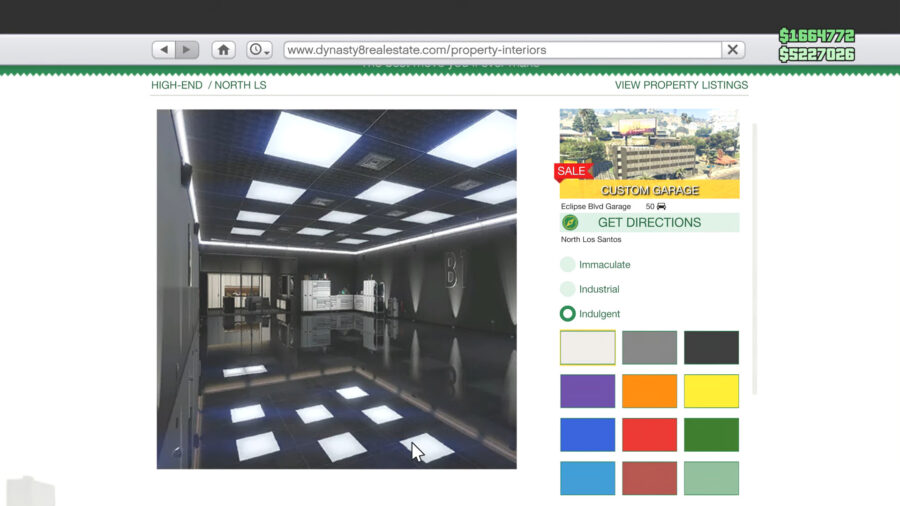This screenshot has width=900, height=506.
Task: Click the Custom Garage yellow banner
Action: (650, 190)
